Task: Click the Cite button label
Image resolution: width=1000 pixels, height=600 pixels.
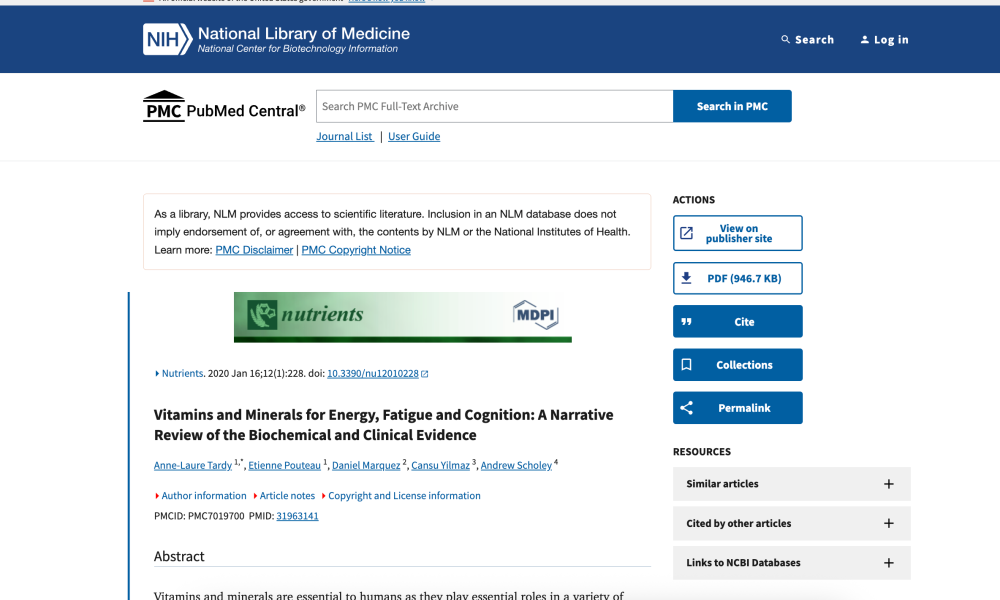Action: point(744,322)
